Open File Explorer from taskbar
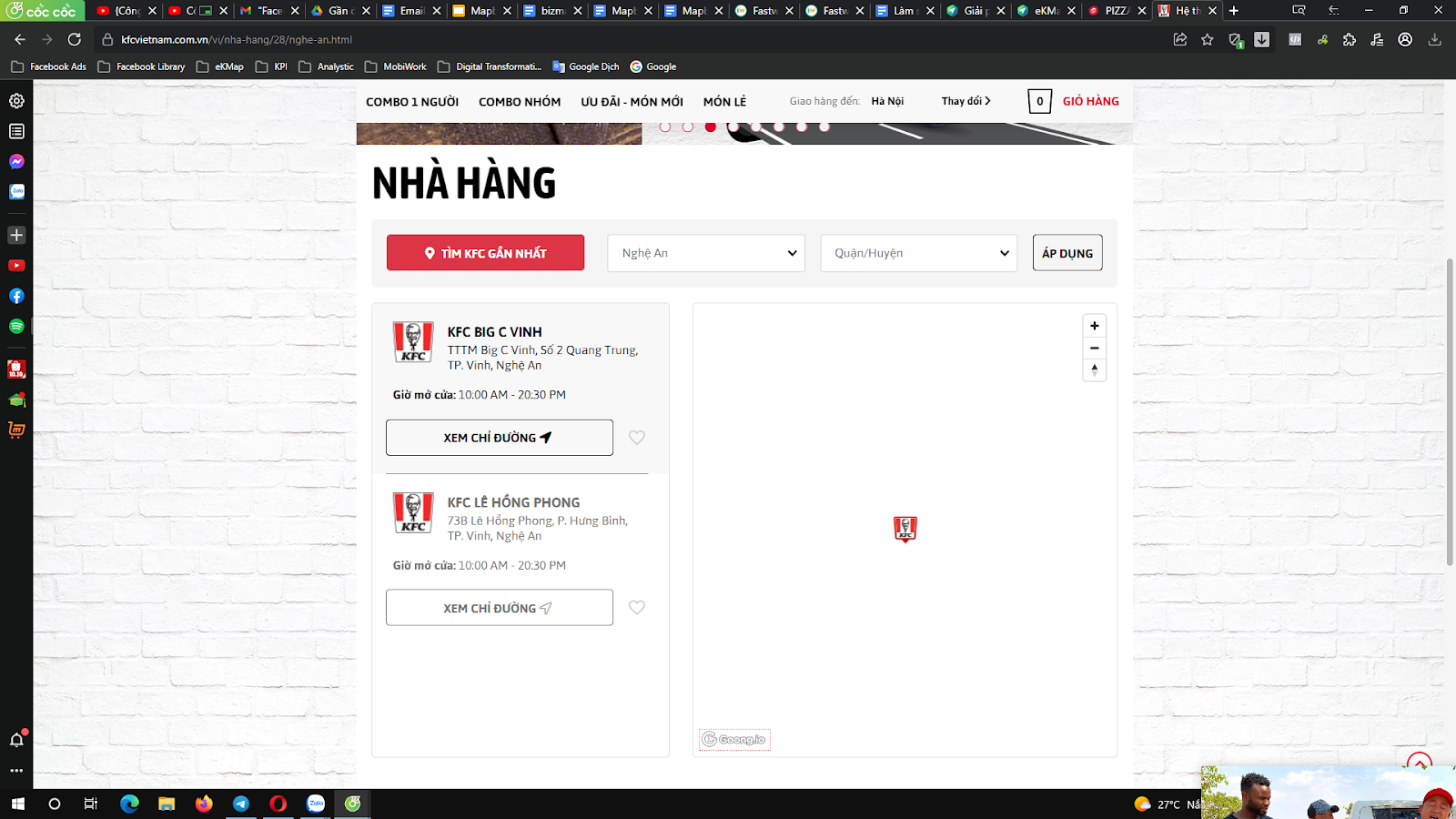Viewport: 1456px width, 819px height. point(167,804)
